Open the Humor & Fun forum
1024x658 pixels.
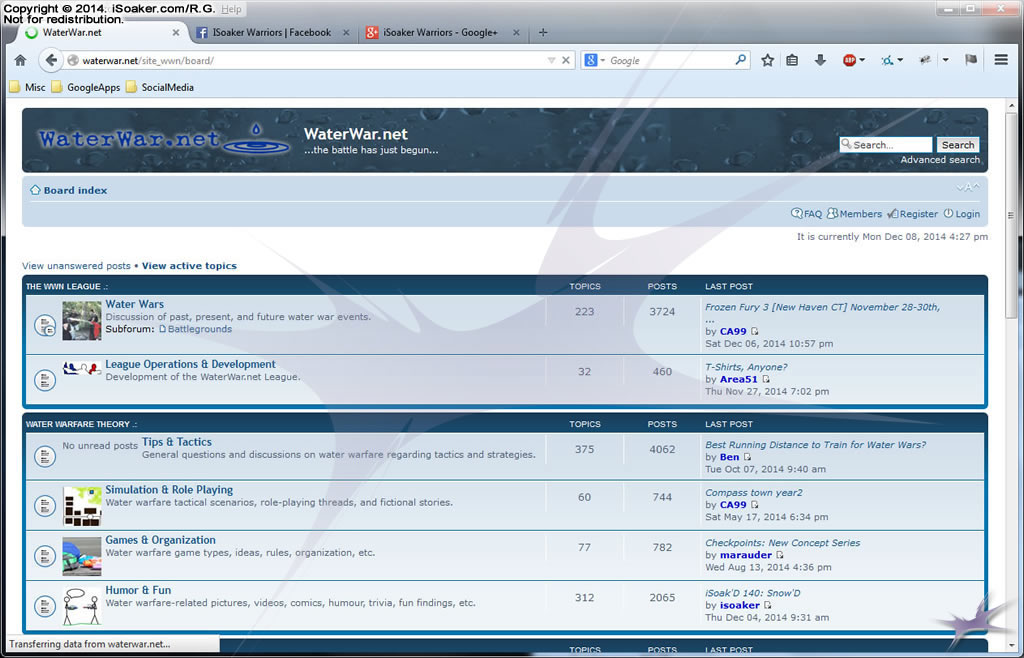point(138,590)
